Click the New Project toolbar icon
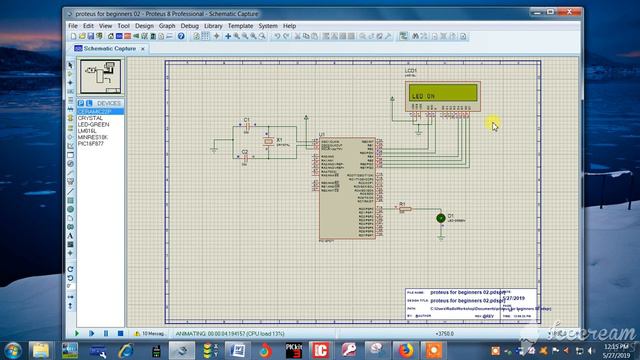This screenshot has height=360, width=640. [x=73, y=36]
